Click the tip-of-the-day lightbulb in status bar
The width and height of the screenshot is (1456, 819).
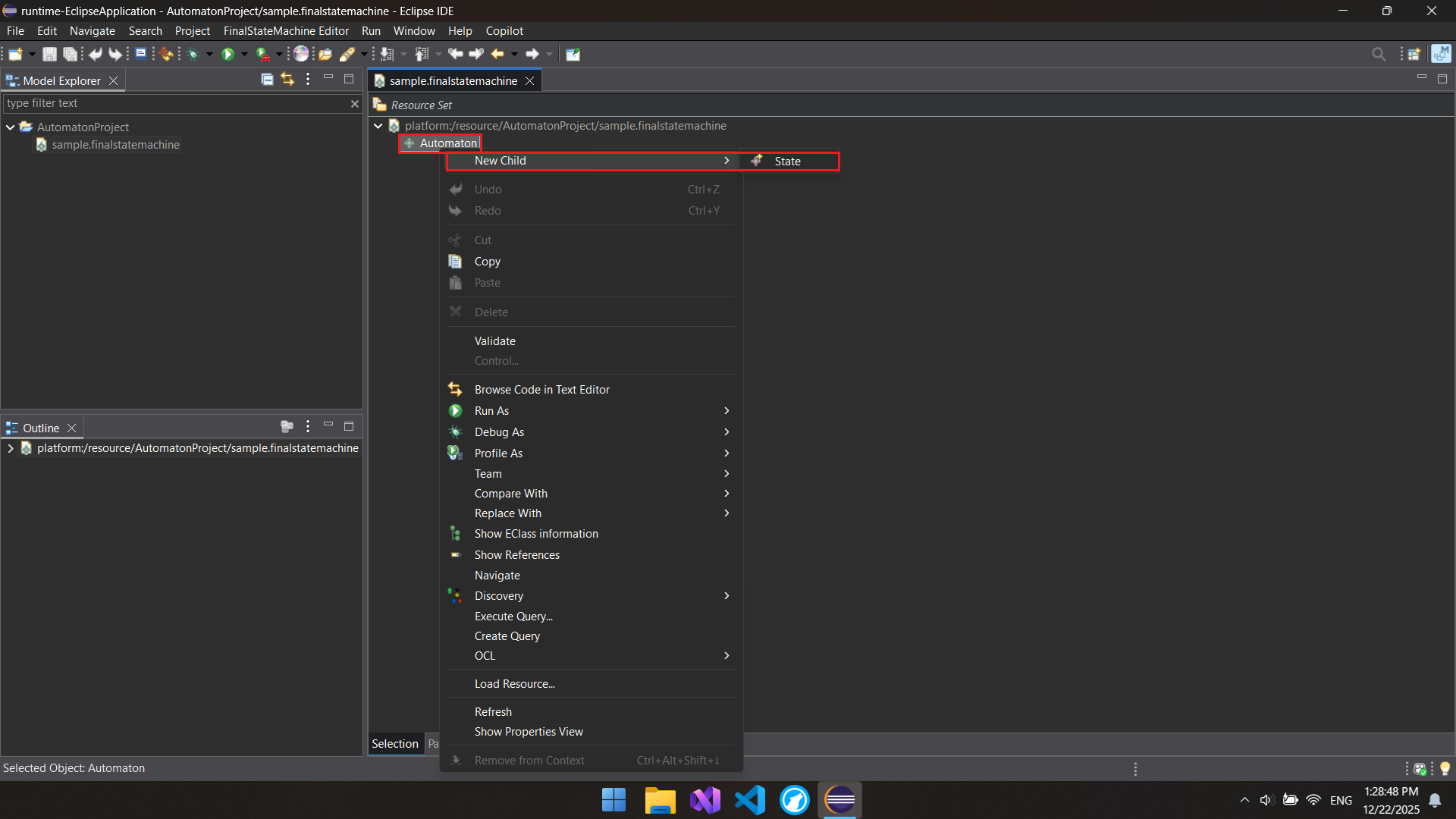coord(1445,768)
